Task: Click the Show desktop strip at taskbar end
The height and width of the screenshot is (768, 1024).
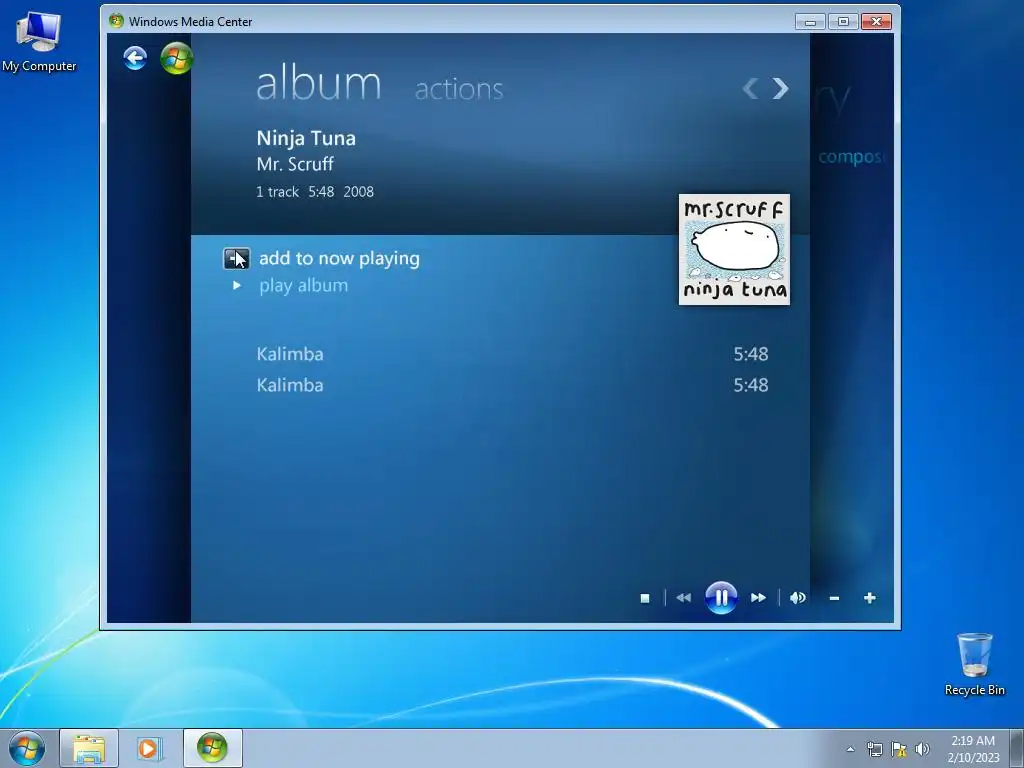Action: point(1017,748)
